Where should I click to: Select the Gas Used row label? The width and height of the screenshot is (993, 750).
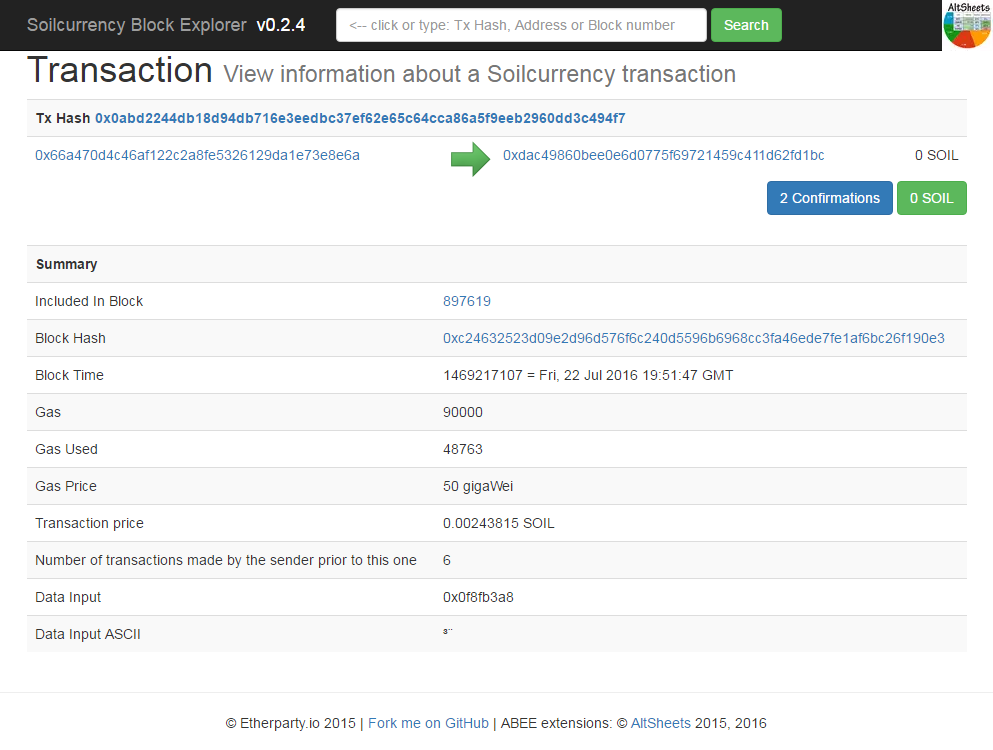(x=66, y=449)
